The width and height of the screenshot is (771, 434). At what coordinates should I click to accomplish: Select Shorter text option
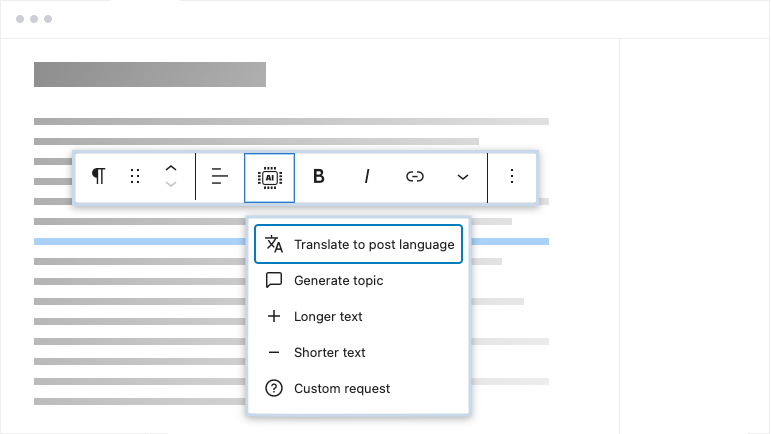[329, 352]
